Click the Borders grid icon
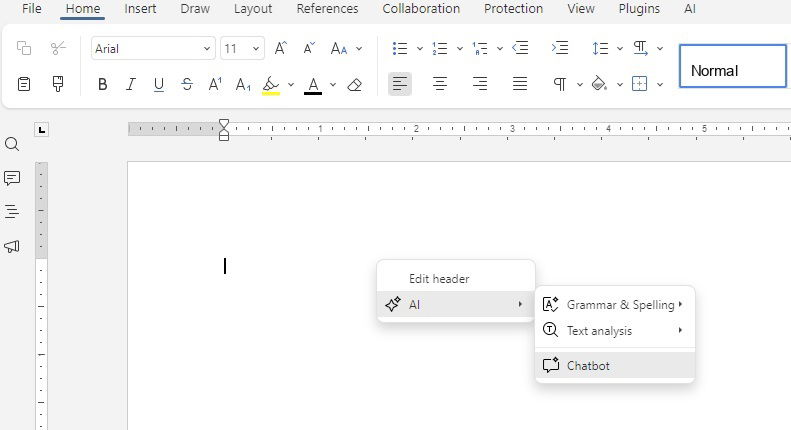This screenshot has width=791, height=430. 639,84
